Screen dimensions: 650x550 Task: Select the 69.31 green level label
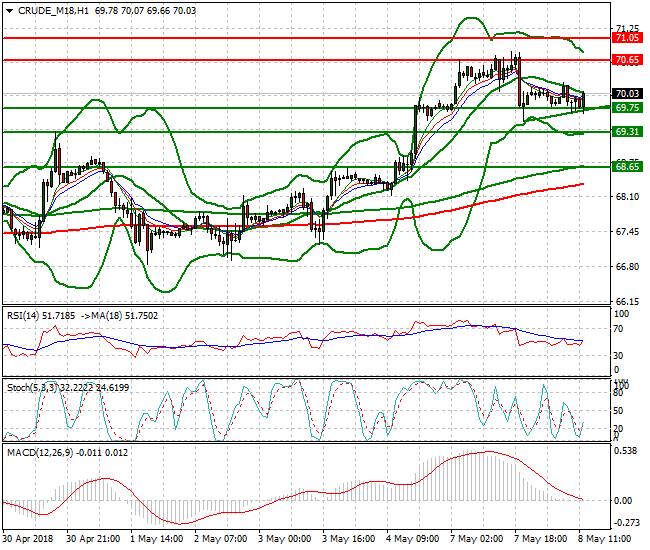pyautogui.click(x=627, y=132)
